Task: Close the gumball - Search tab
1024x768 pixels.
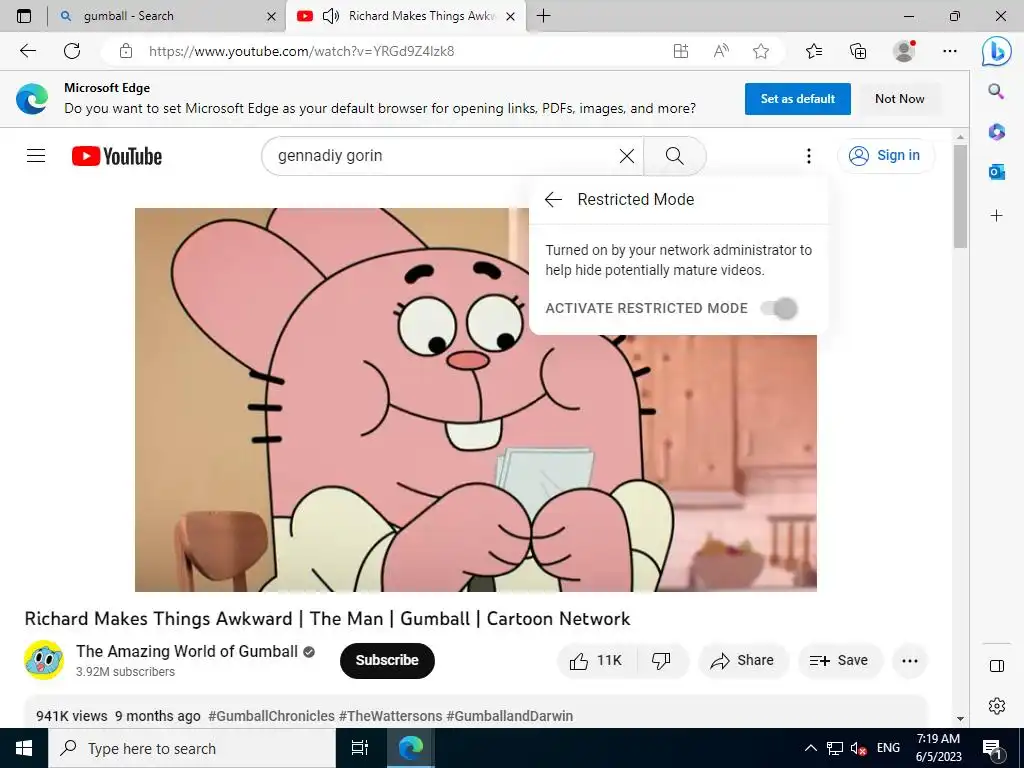Action: click(272, 16)
